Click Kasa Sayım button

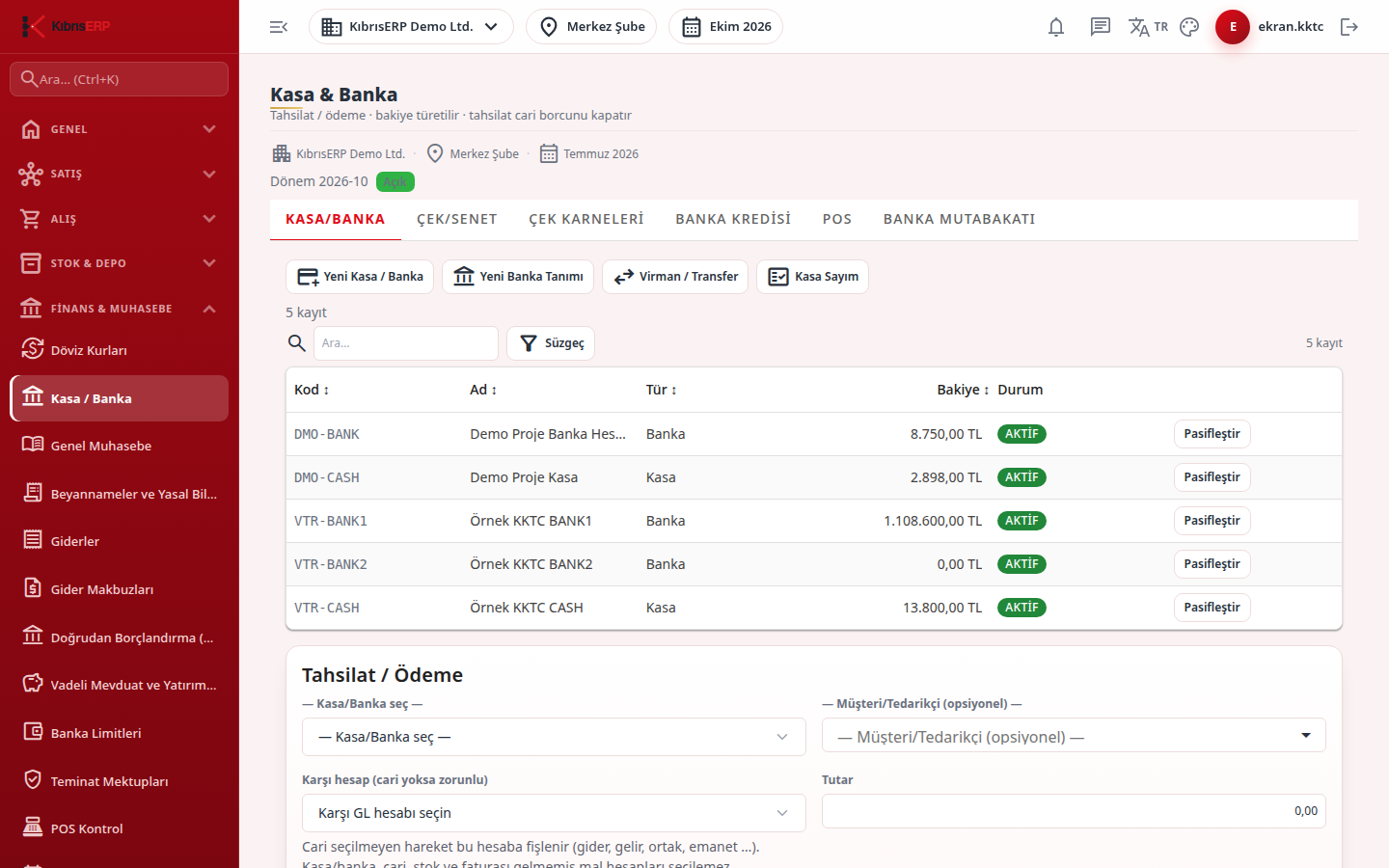[x=812, y=277]
